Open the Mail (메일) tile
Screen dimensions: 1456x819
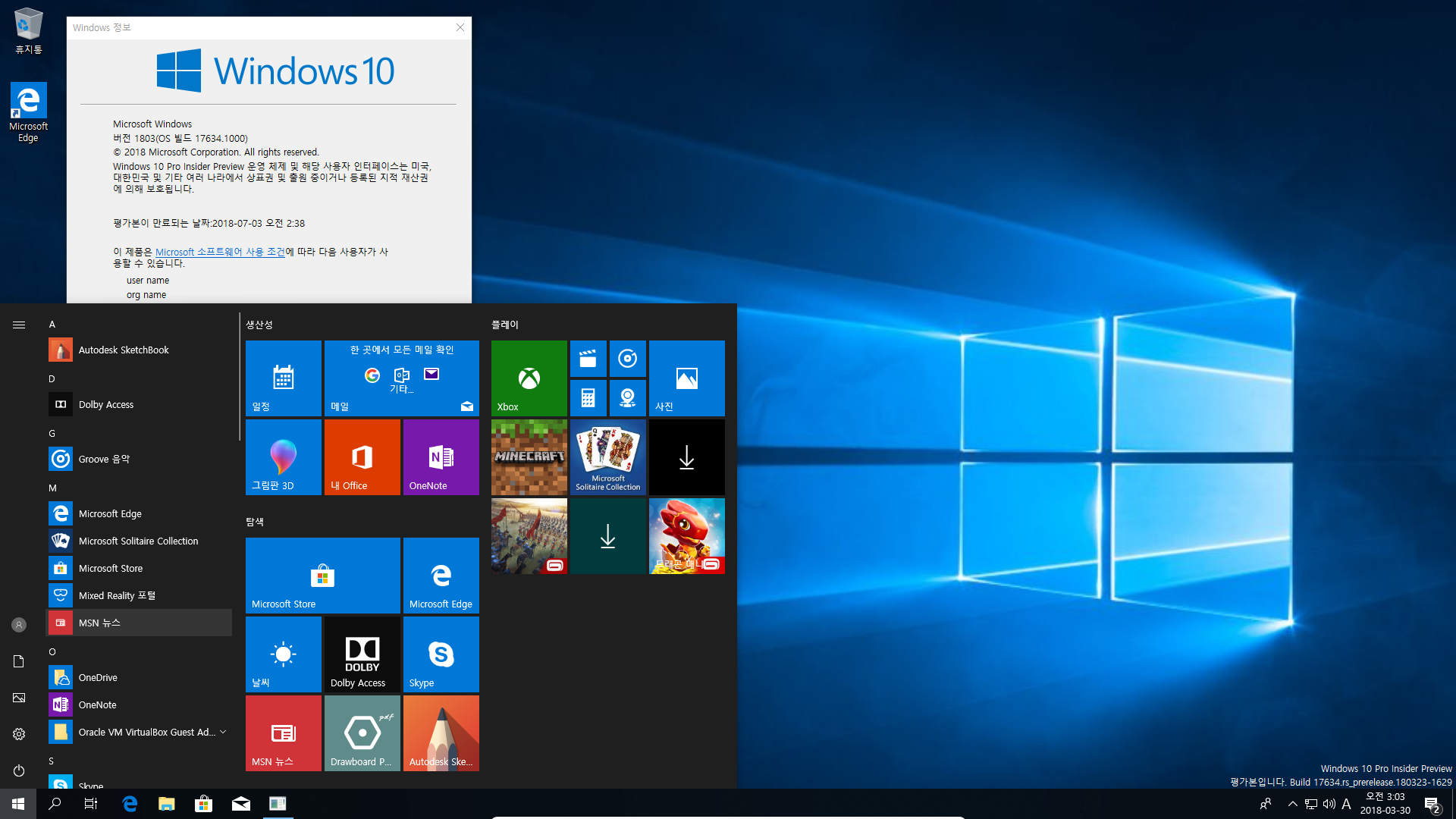[402, 378]
